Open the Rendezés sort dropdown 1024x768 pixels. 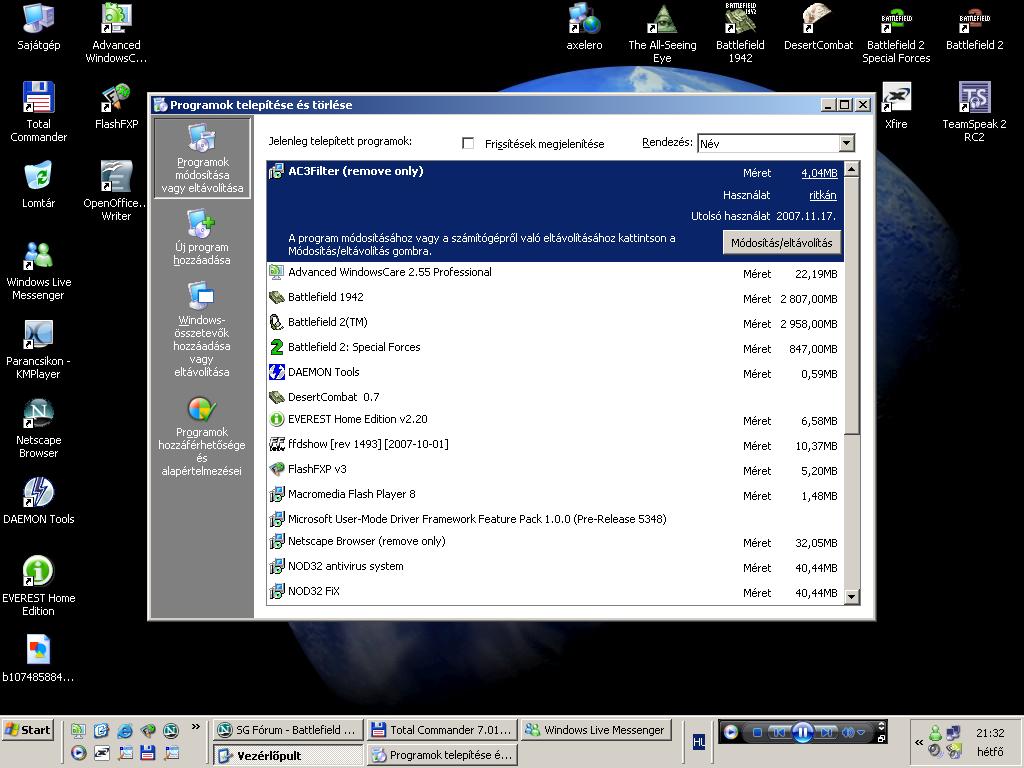pos(846,143)
